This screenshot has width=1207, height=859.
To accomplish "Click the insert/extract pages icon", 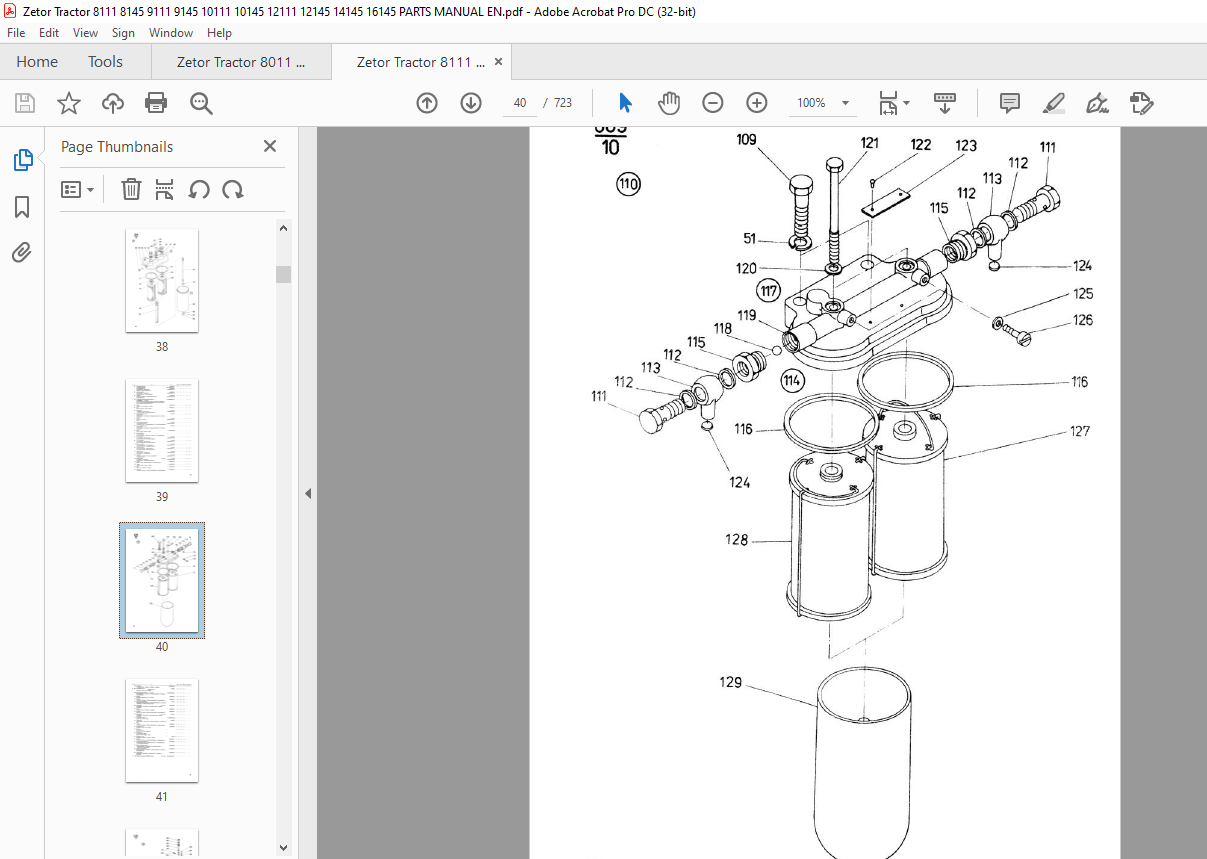I will (x=165, y=189).
